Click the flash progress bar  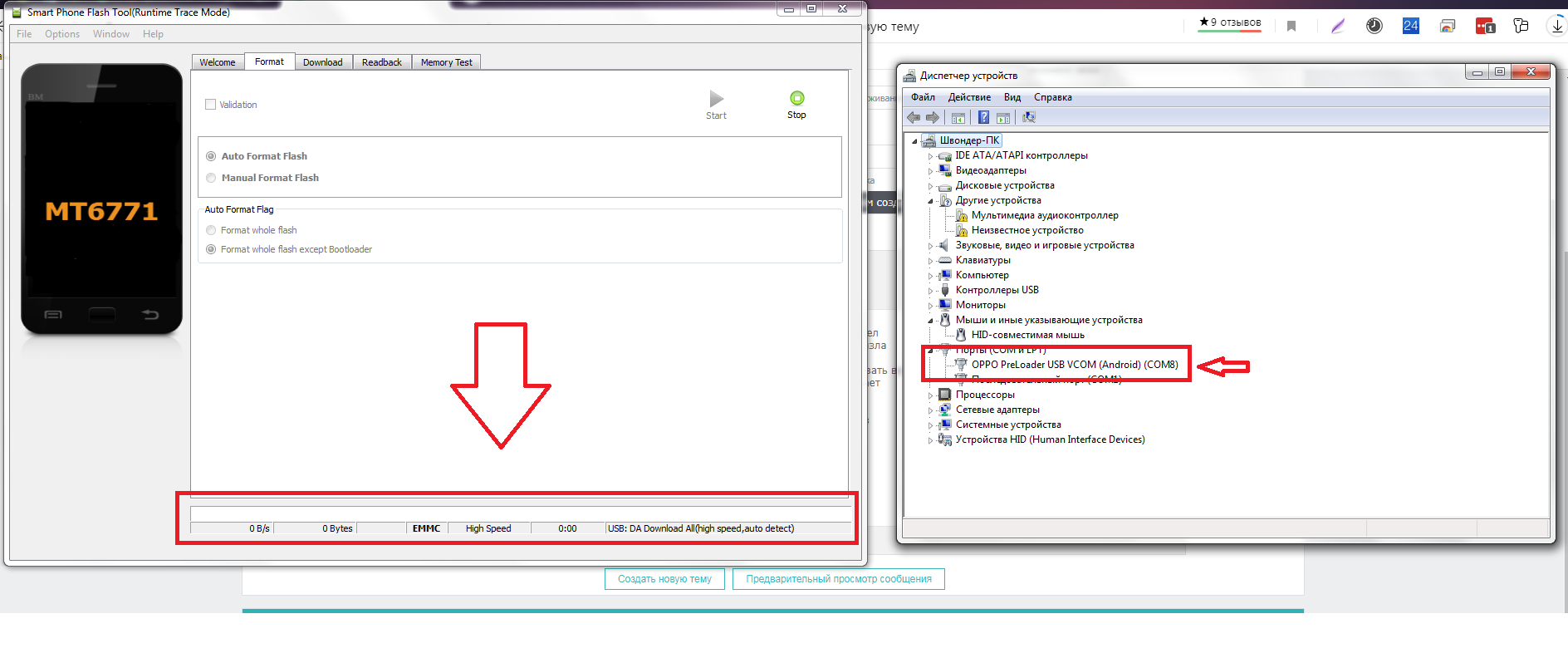(x=521, y=513)
